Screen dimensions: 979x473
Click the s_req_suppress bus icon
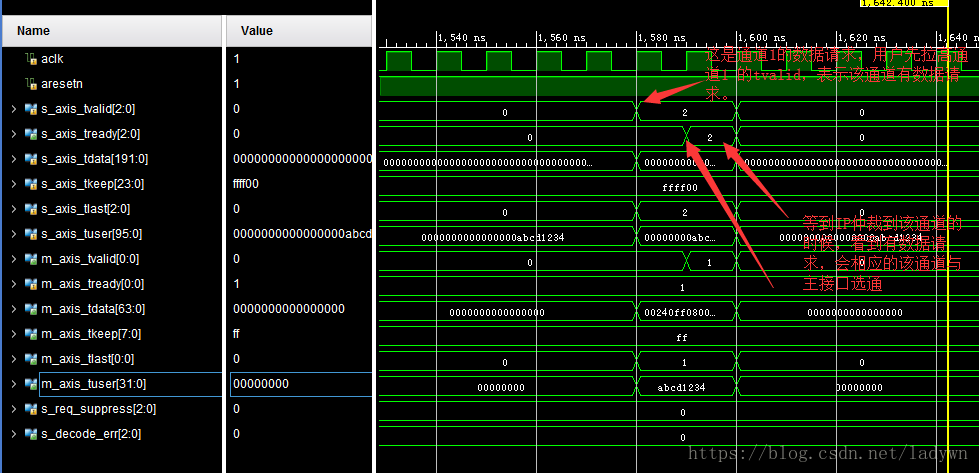(31, 409)
